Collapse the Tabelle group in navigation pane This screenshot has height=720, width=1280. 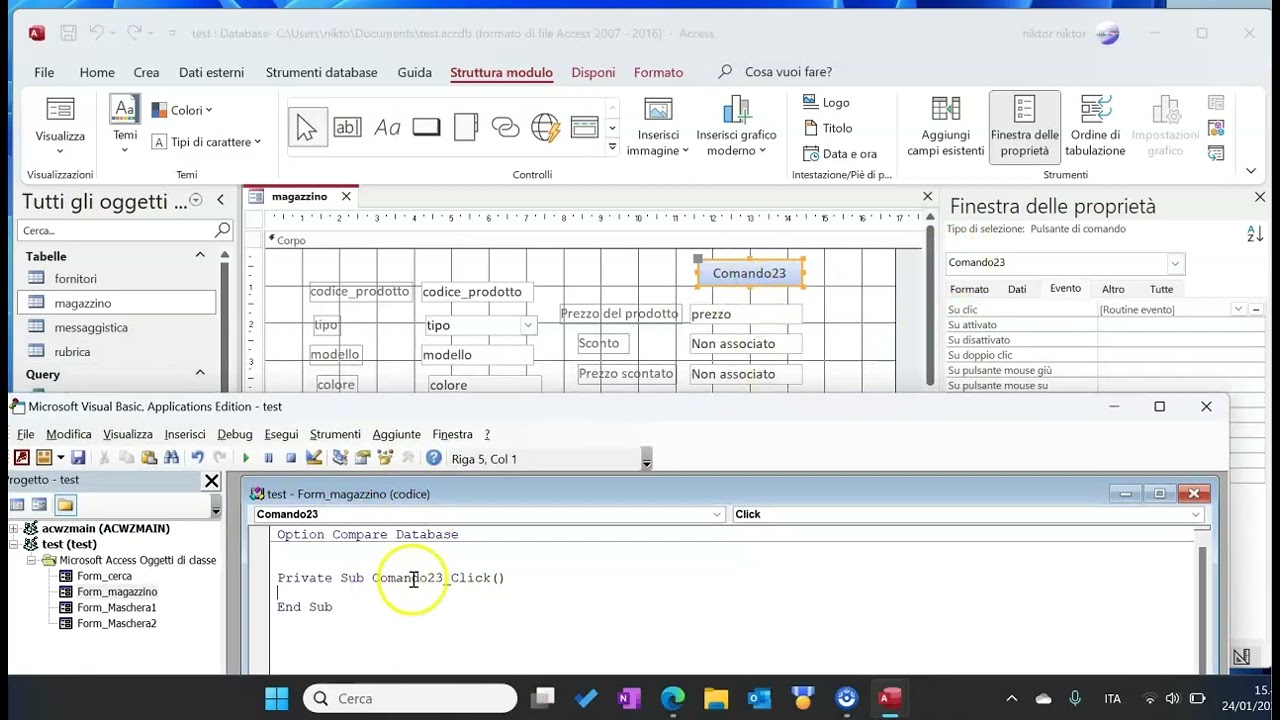[200, 256]
